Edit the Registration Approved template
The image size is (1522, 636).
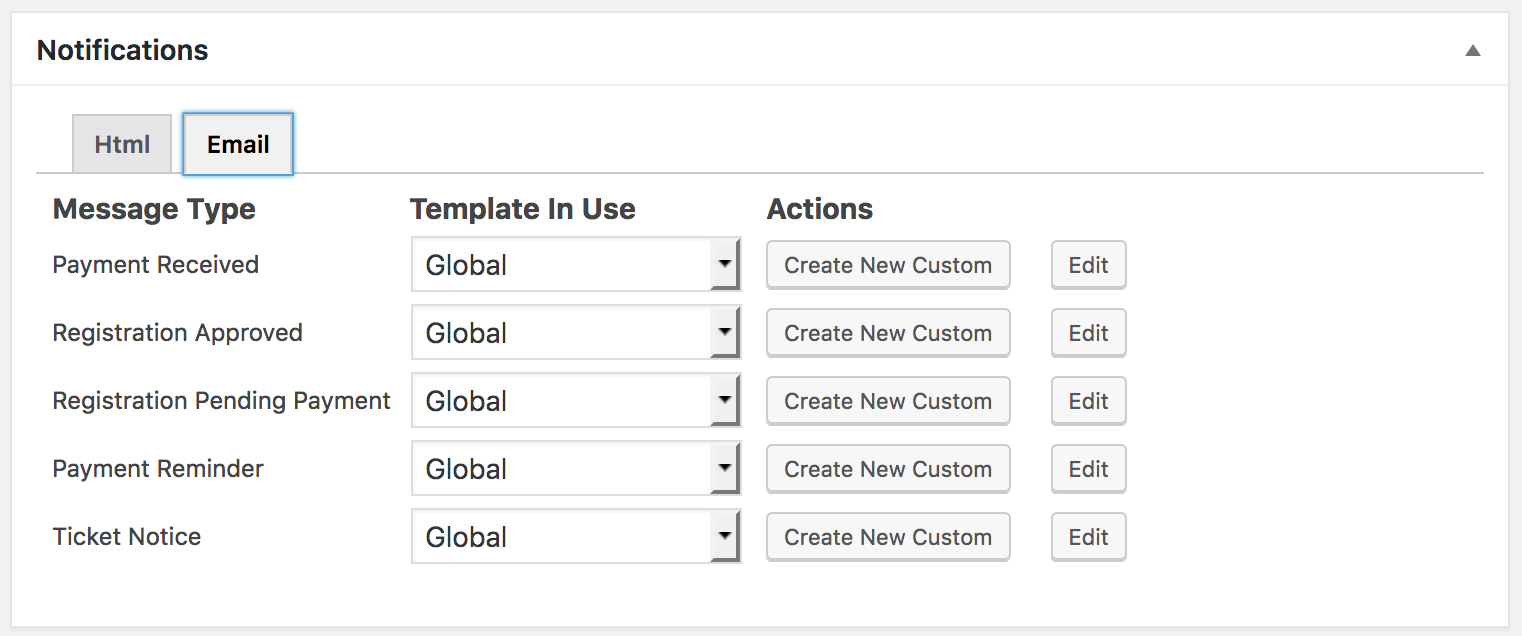[1088, 333]
